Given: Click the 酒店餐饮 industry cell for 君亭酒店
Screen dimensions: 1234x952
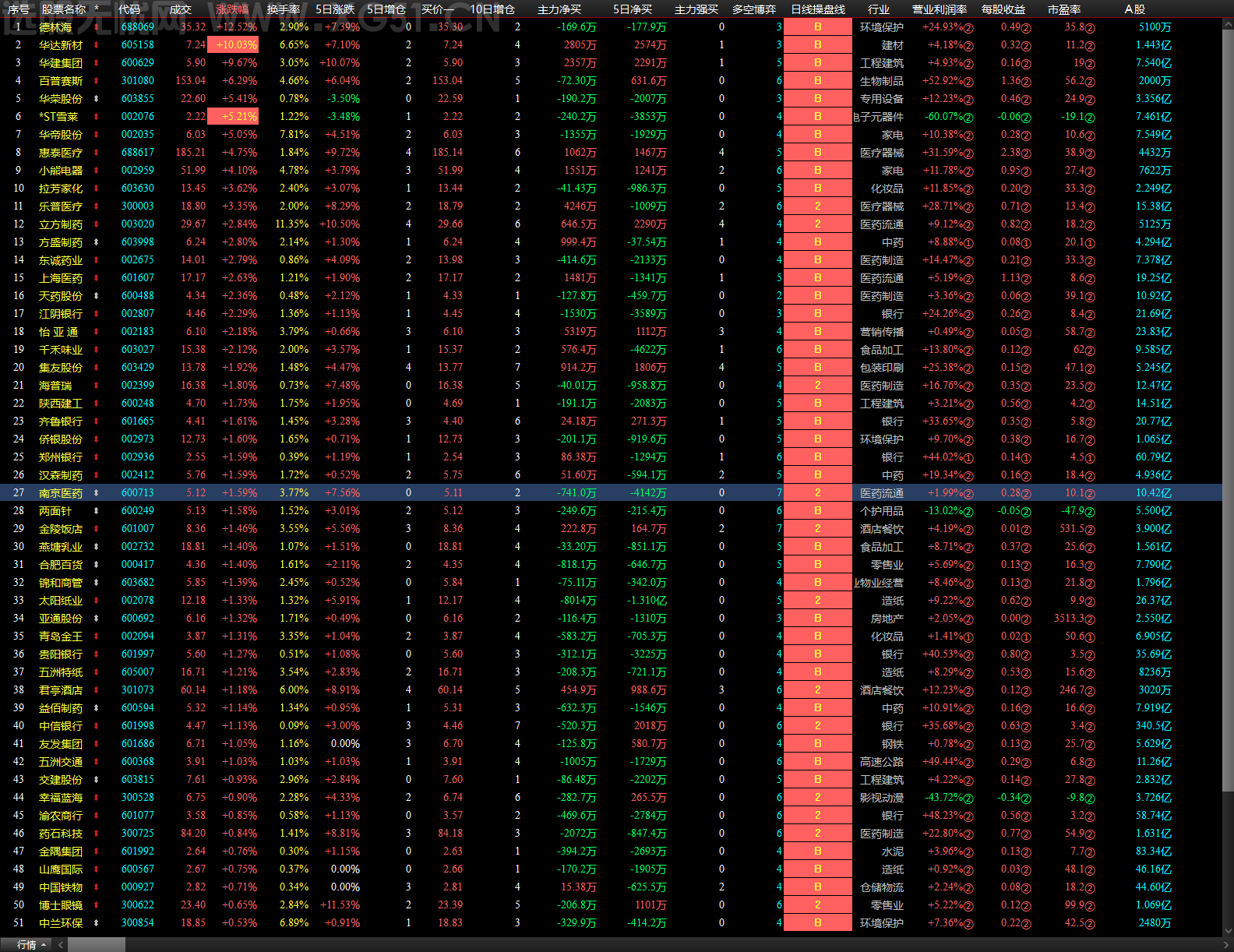Looking at the screenshot, I should coord(882,690).
